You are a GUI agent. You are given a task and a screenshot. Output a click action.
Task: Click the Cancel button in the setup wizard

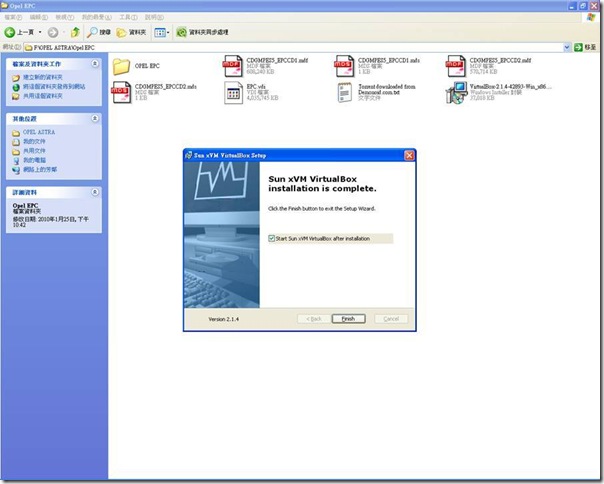[391, 319]
